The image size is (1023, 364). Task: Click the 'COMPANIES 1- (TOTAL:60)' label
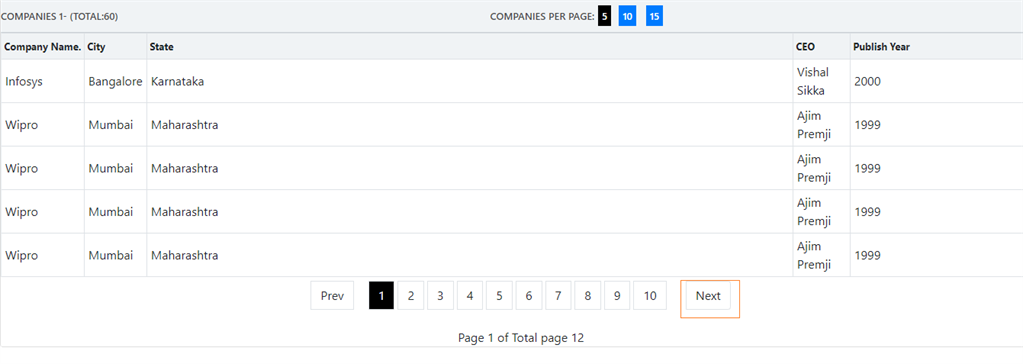click(59, 16)
